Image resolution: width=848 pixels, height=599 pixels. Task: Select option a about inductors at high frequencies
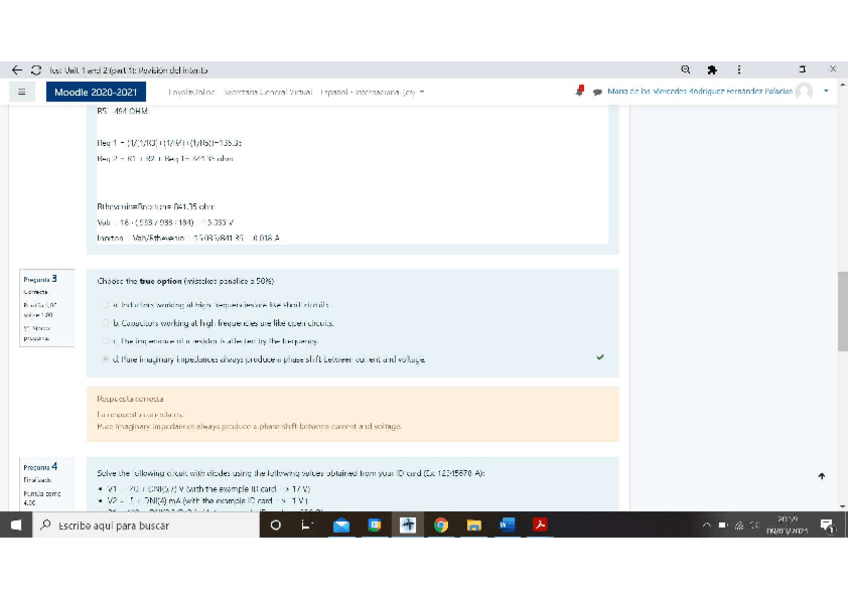click(x=104, y=303)
